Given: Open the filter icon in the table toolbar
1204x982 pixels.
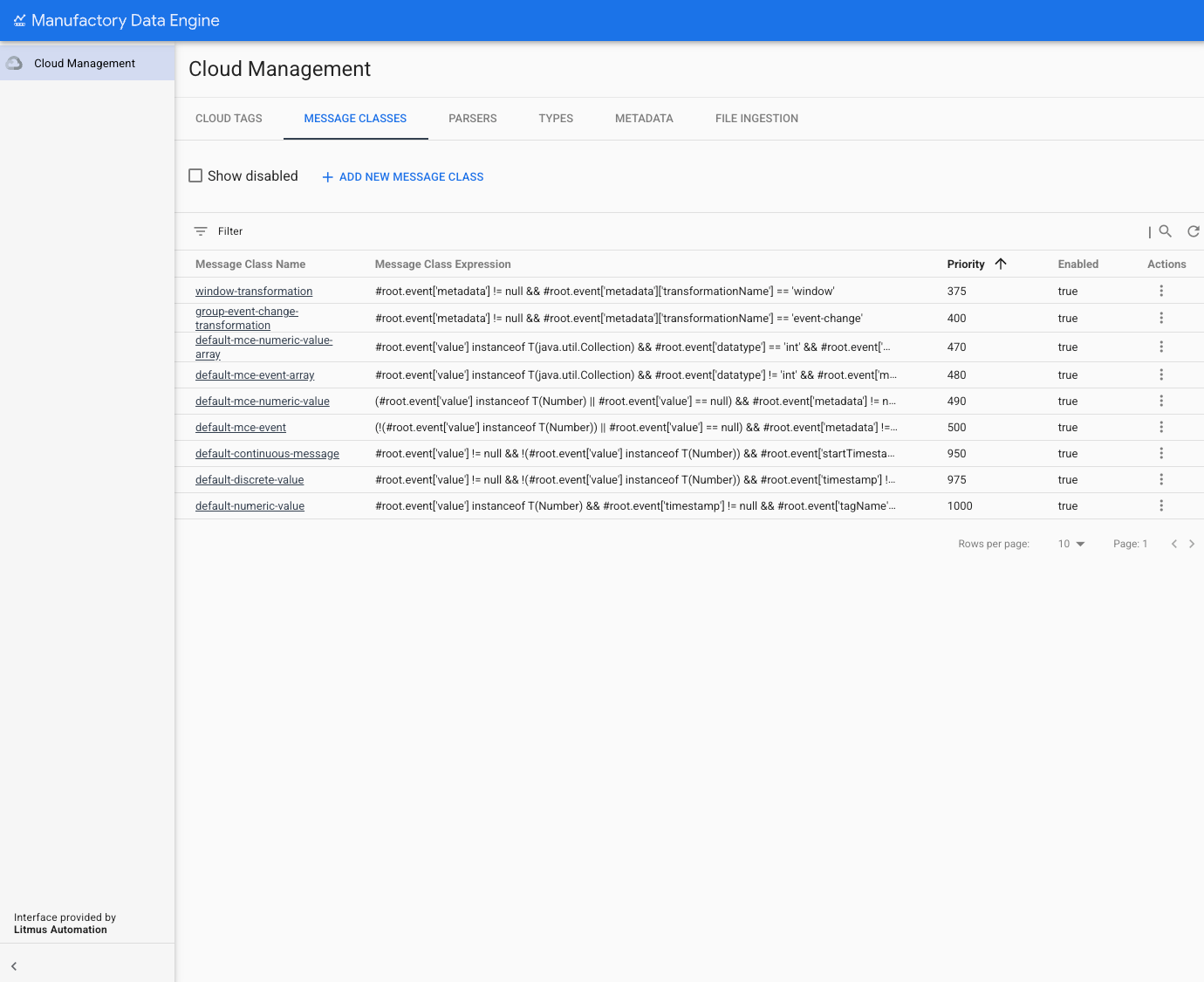Looking at the screenshot, I should [199, 230].
